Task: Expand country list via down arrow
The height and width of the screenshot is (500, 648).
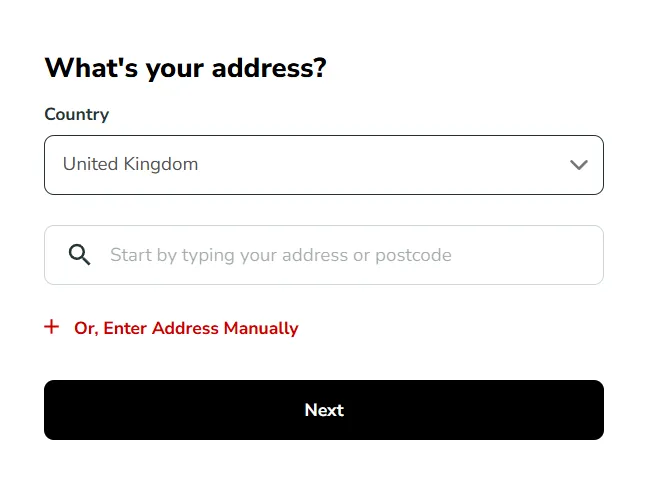Action: pos(578,165)
